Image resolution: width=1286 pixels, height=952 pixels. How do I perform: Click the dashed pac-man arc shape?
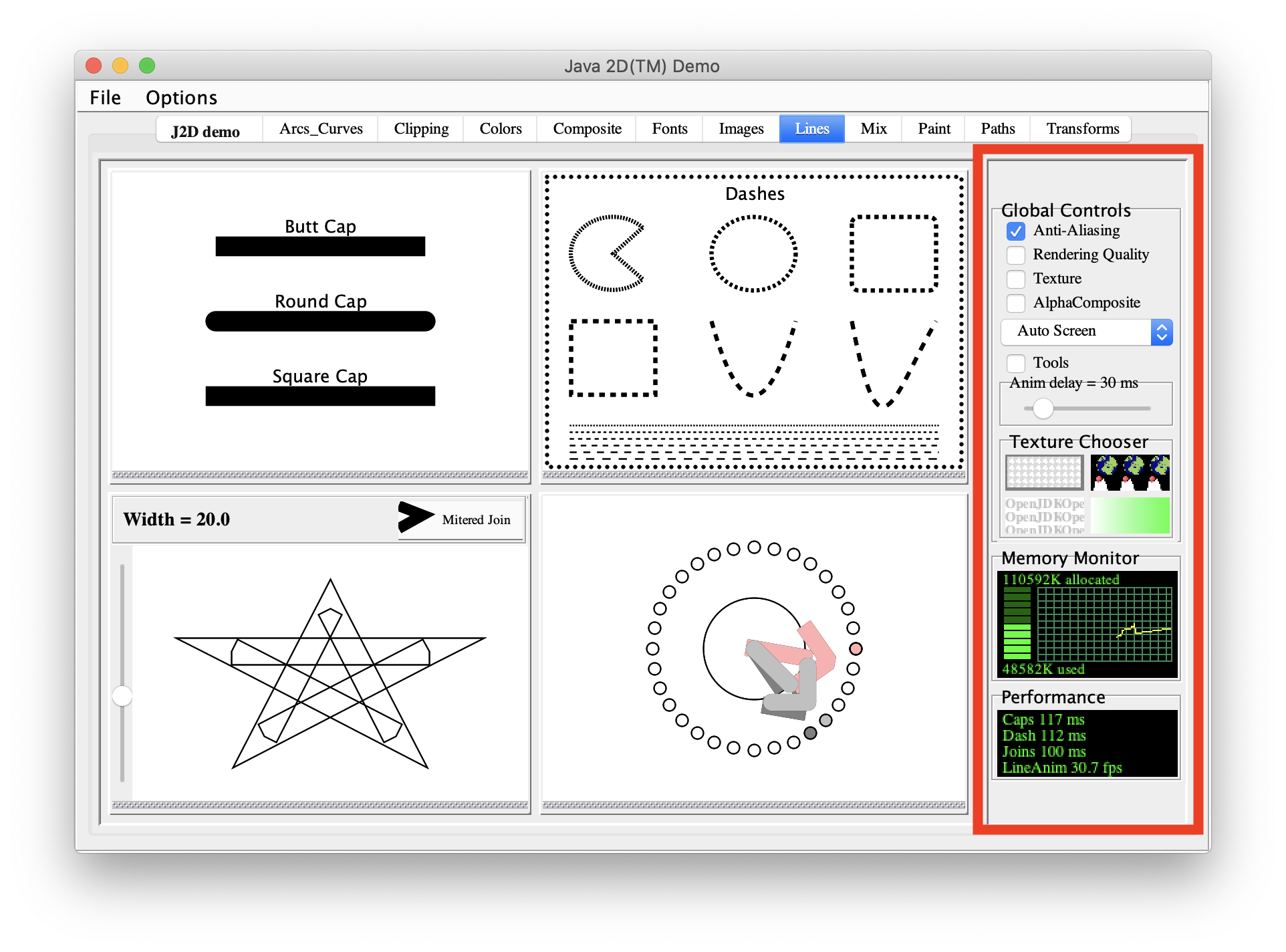pyautogui.click(x=606, y=253)
